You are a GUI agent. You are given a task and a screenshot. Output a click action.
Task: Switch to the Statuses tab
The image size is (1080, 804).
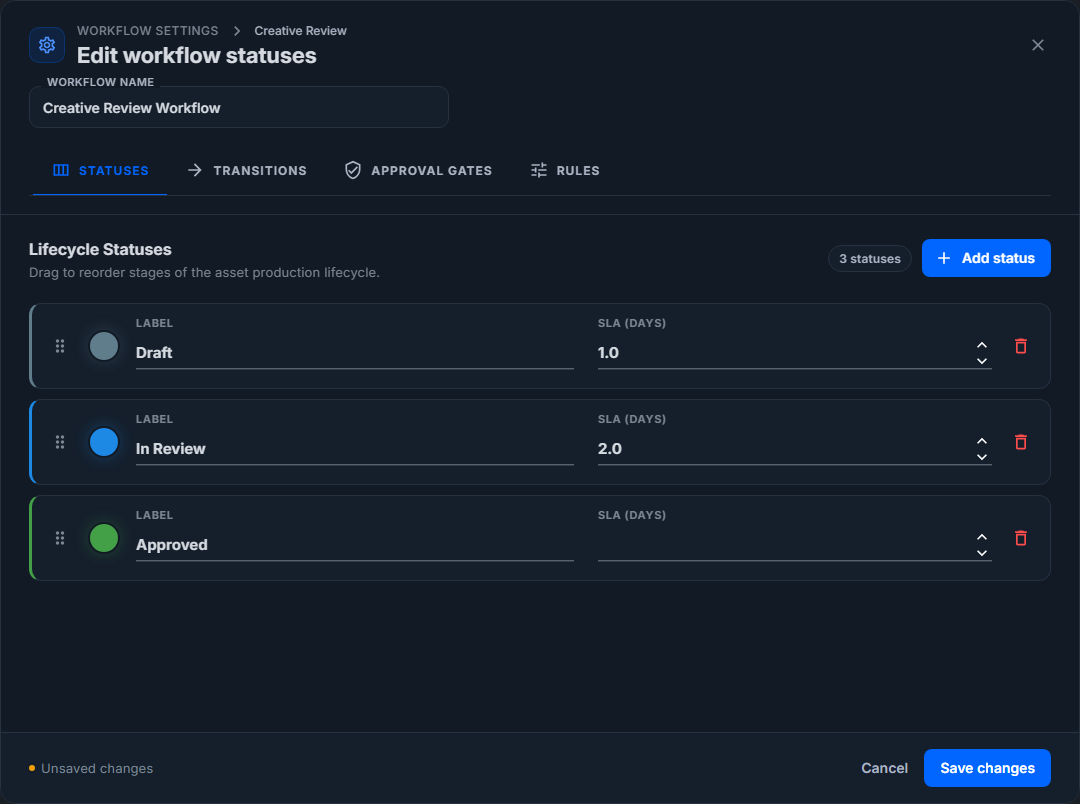pyautogui.click(x=100, y=170)
